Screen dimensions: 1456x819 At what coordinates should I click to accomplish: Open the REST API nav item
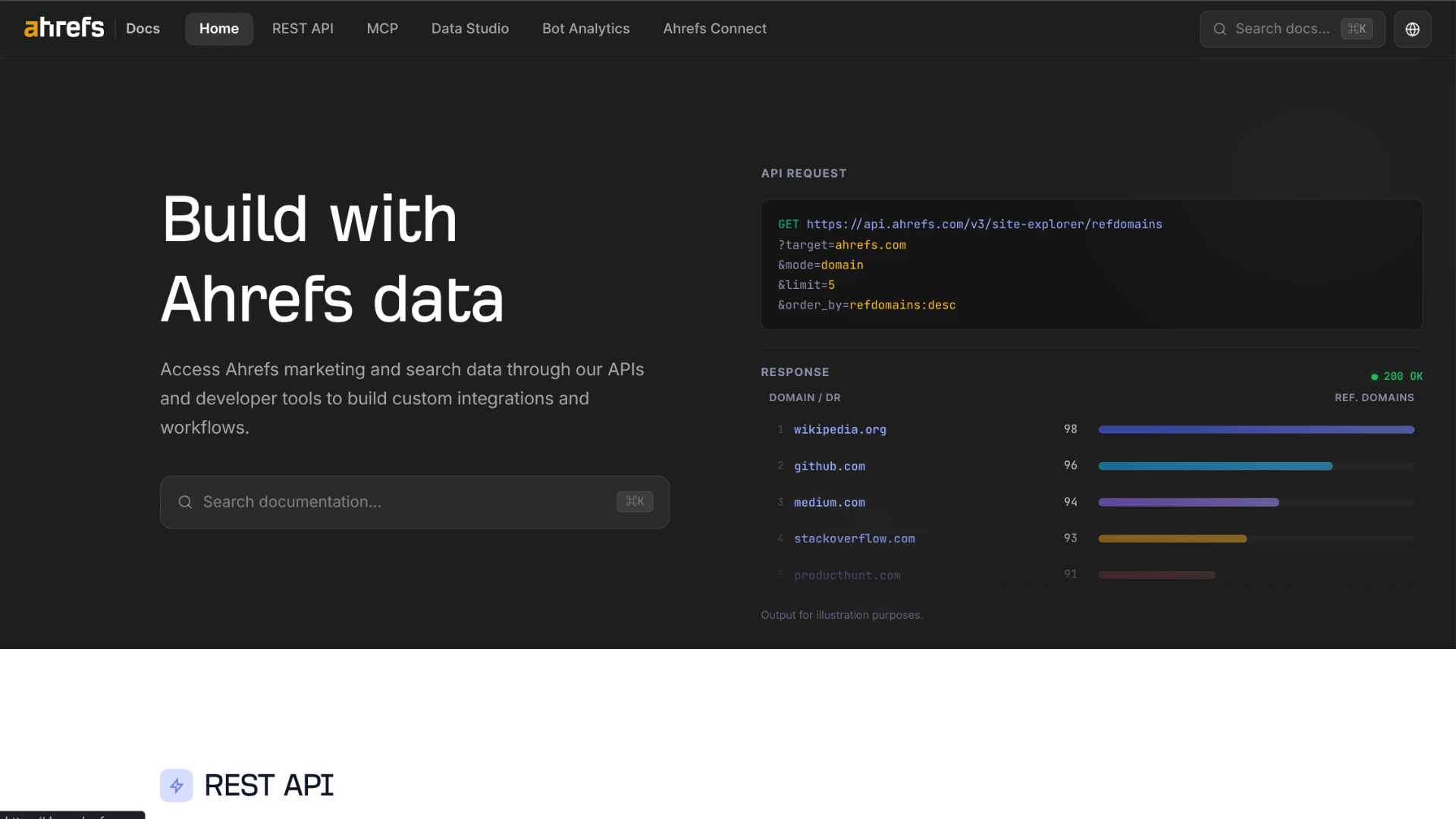pyautogui.click(x=303, y=29)
